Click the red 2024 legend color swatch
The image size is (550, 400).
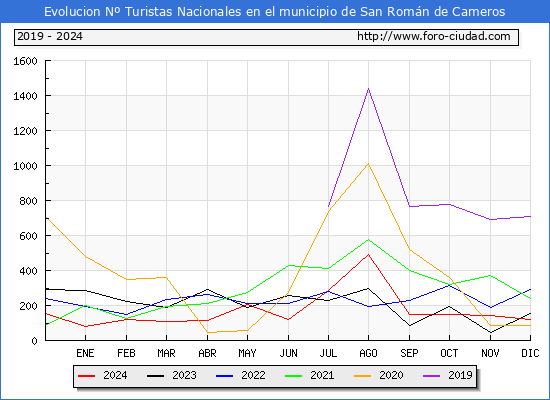[x=87, y=376]
